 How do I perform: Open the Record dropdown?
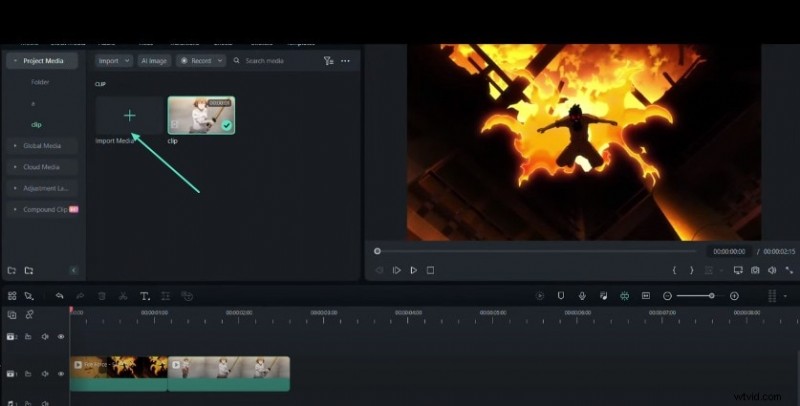click(x=201, y=61)
